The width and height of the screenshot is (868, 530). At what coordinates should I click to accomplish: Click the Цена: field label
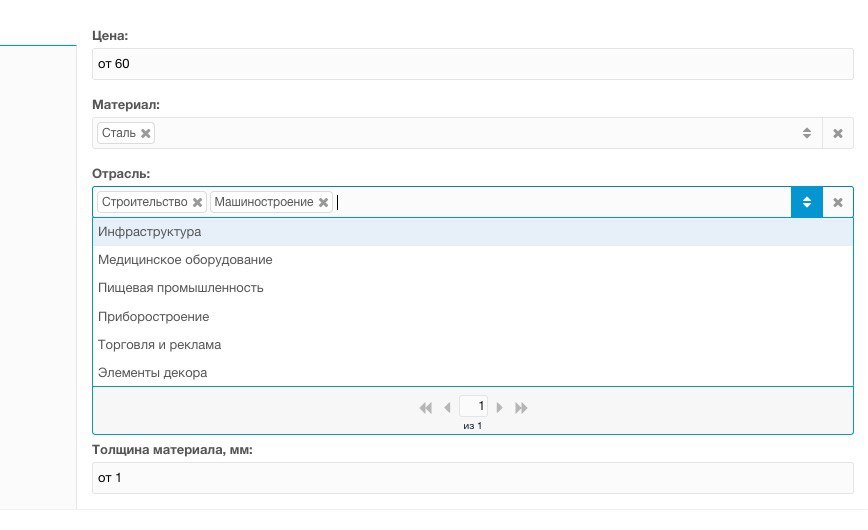(110, 35)
